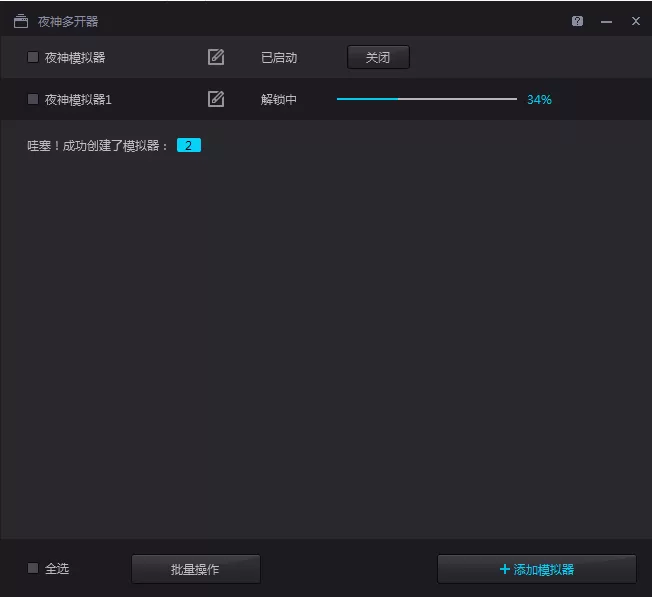The image size is (652, 597).
Task: Click the 已启动 status text
Action: coord(279,58)
